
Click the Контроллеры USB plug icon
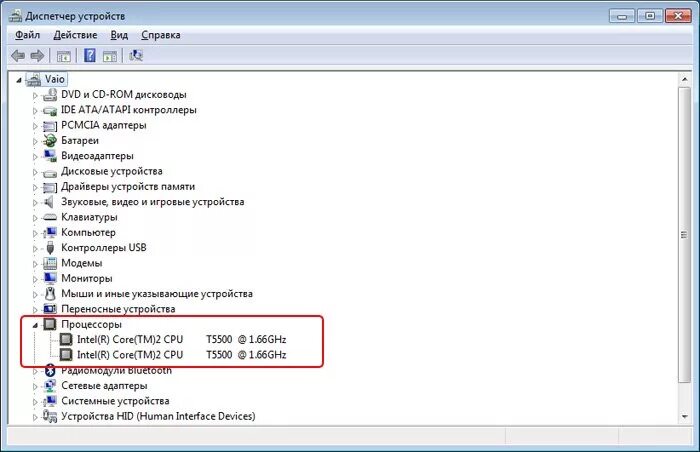(x=50, y=248)
